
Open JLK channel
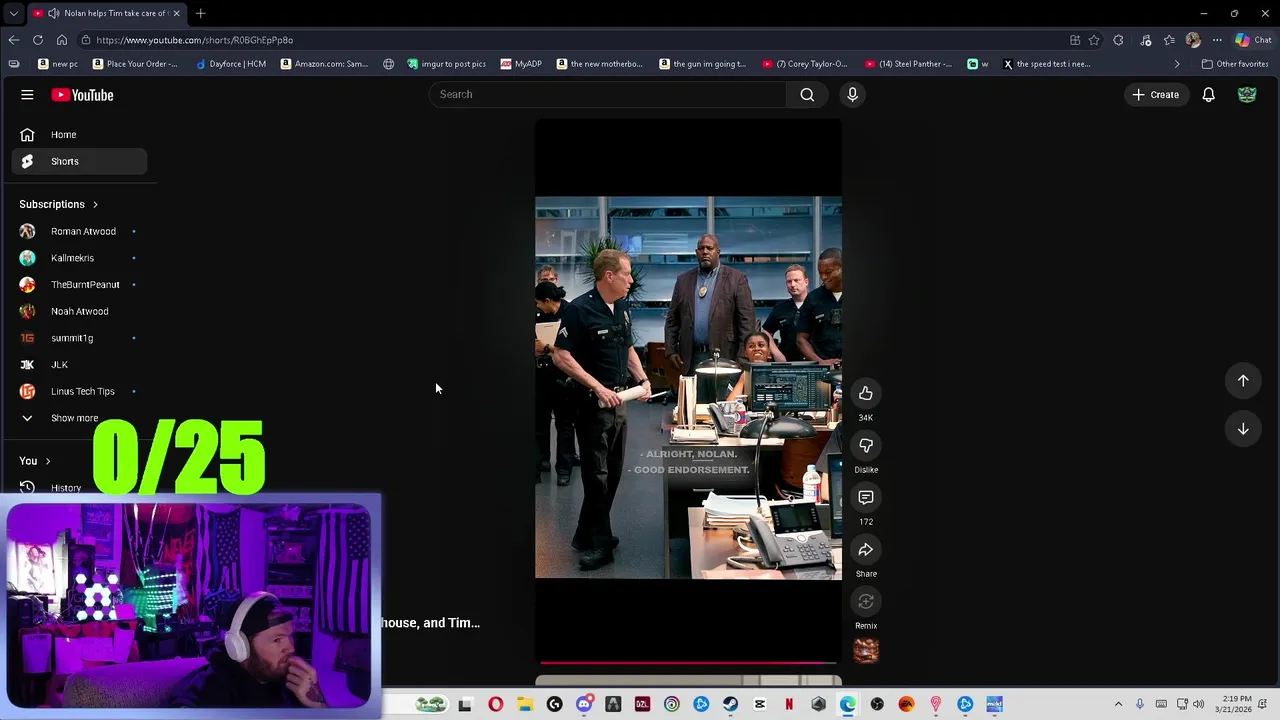(x=80, y=364)
